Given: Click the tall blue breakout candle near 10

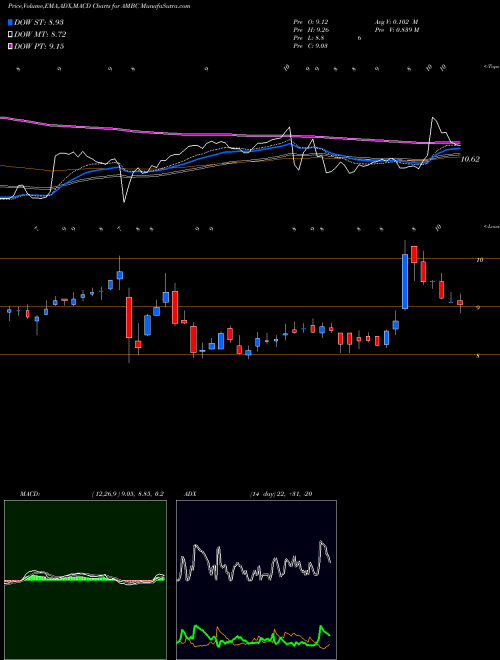Looking at the screenshot, I should 405,282.
